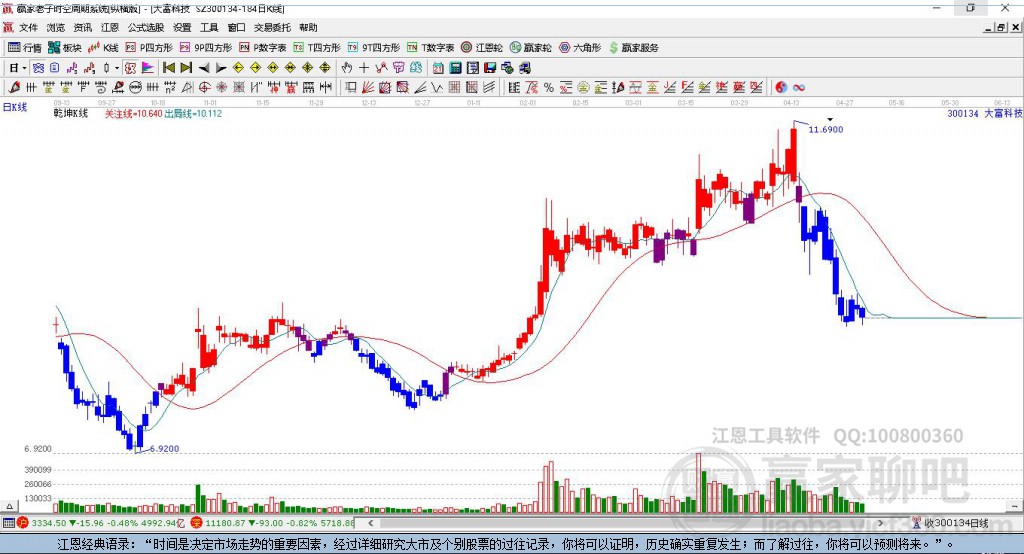Click the 6.9200 low price marker
Image resolution: width=1024 pixels, height=554 pixels.
click(x=164, y=449)
